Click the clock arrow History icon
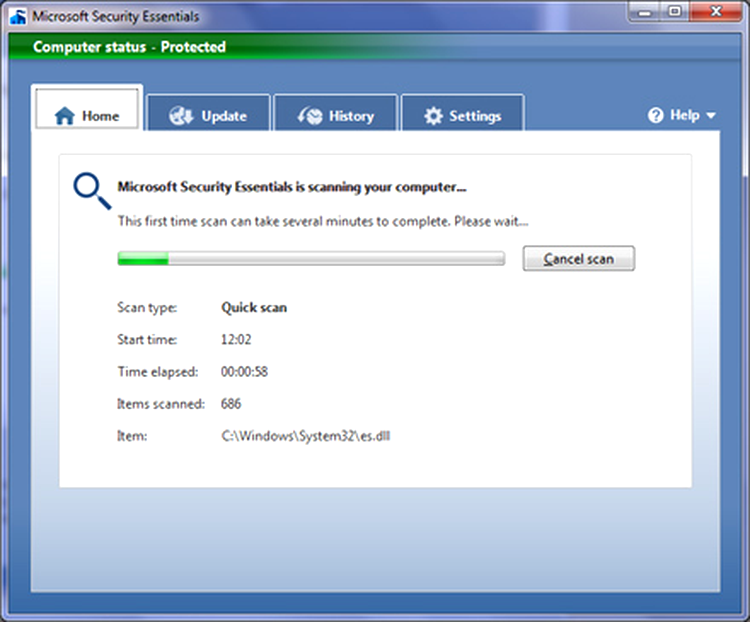The image size is (750, 622). [310, 116]
